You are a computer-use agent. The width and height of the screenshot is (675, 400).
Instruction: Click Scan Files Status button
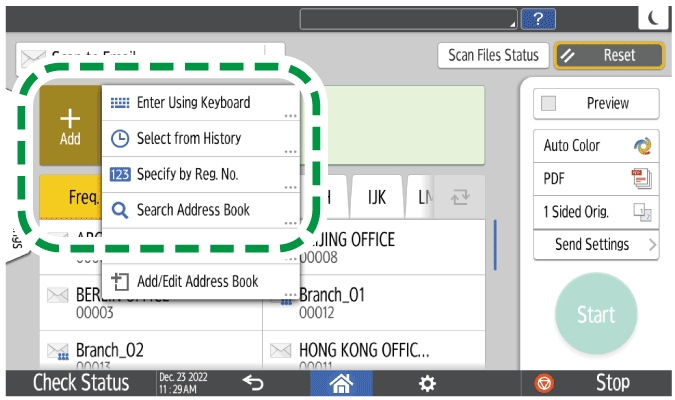point(491,56)
